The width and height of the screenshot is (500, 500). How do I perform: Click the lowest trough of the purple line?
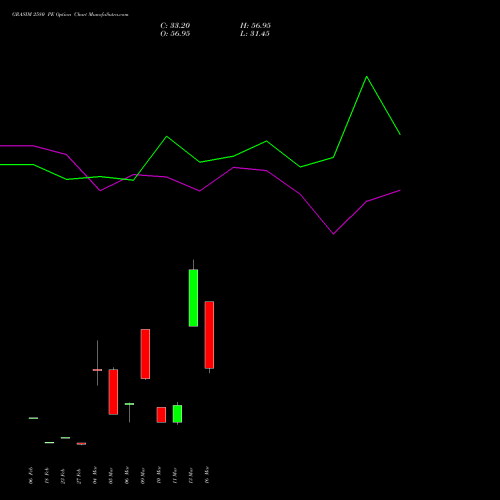click(333, 234)
